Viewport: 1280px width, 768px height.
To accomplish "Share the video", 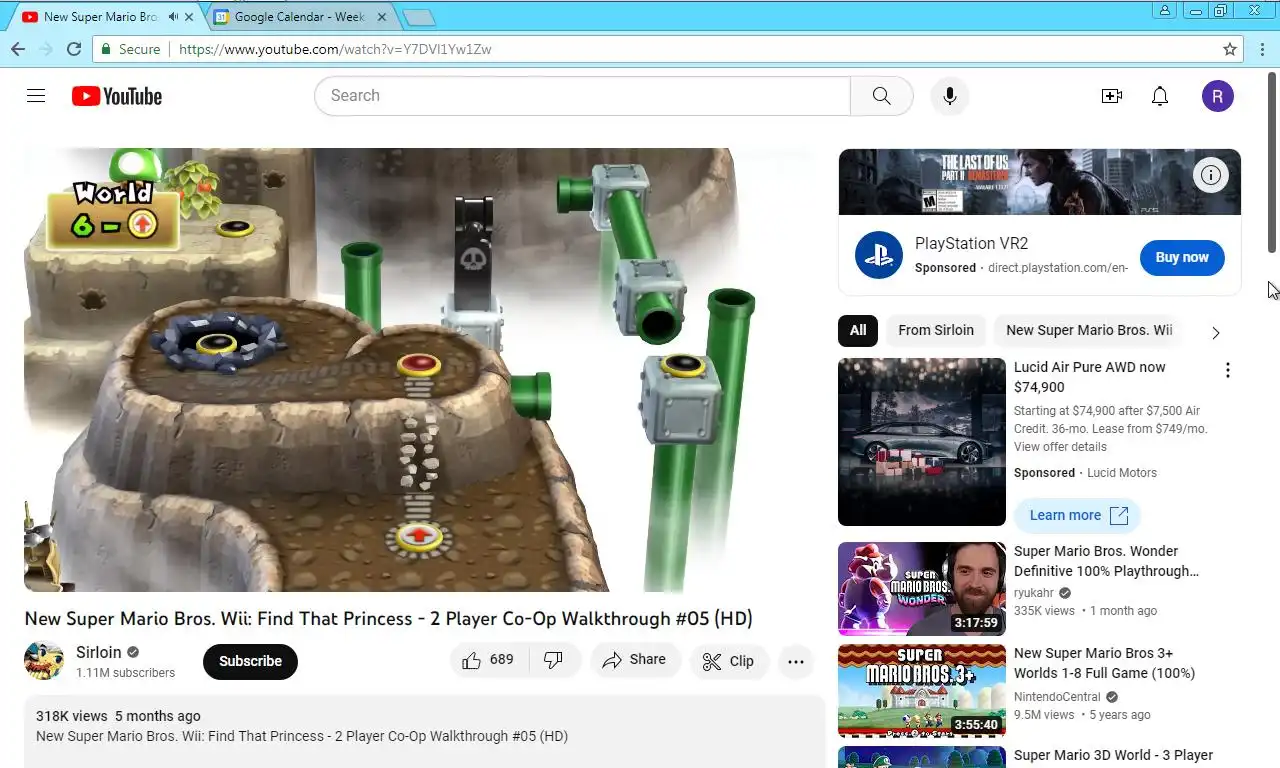I will (635, 660).
